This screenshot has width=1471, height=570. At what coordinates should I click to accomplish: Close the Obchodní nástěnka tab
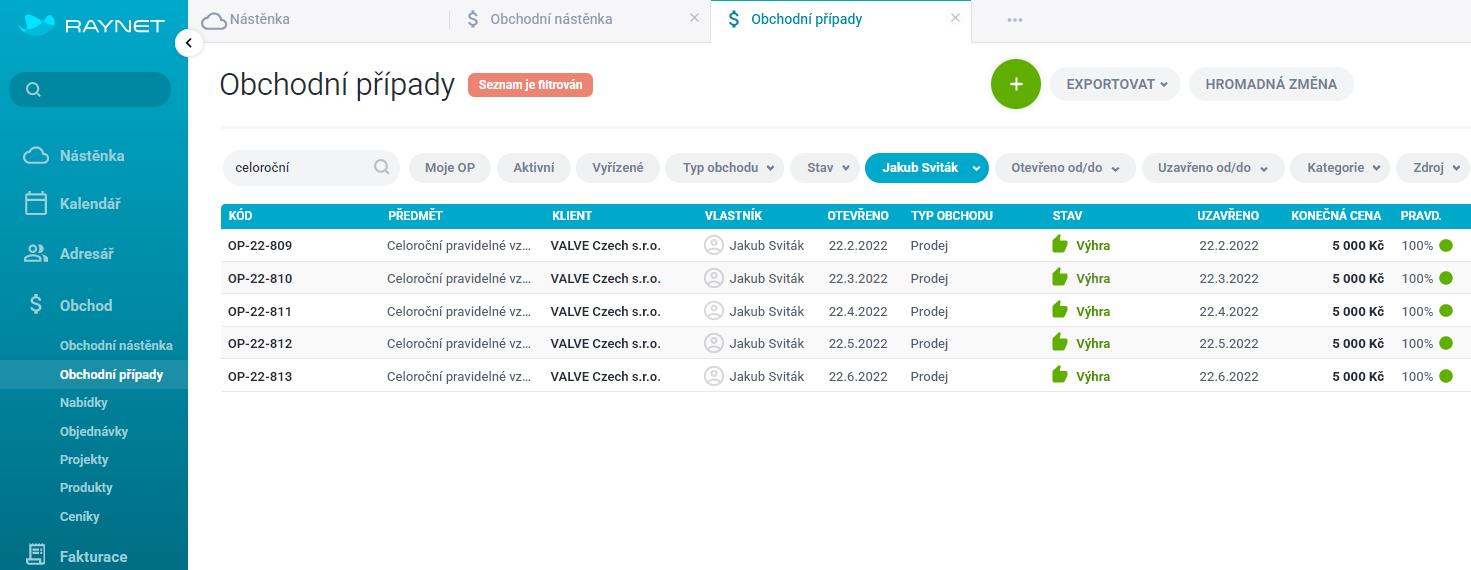694,18
